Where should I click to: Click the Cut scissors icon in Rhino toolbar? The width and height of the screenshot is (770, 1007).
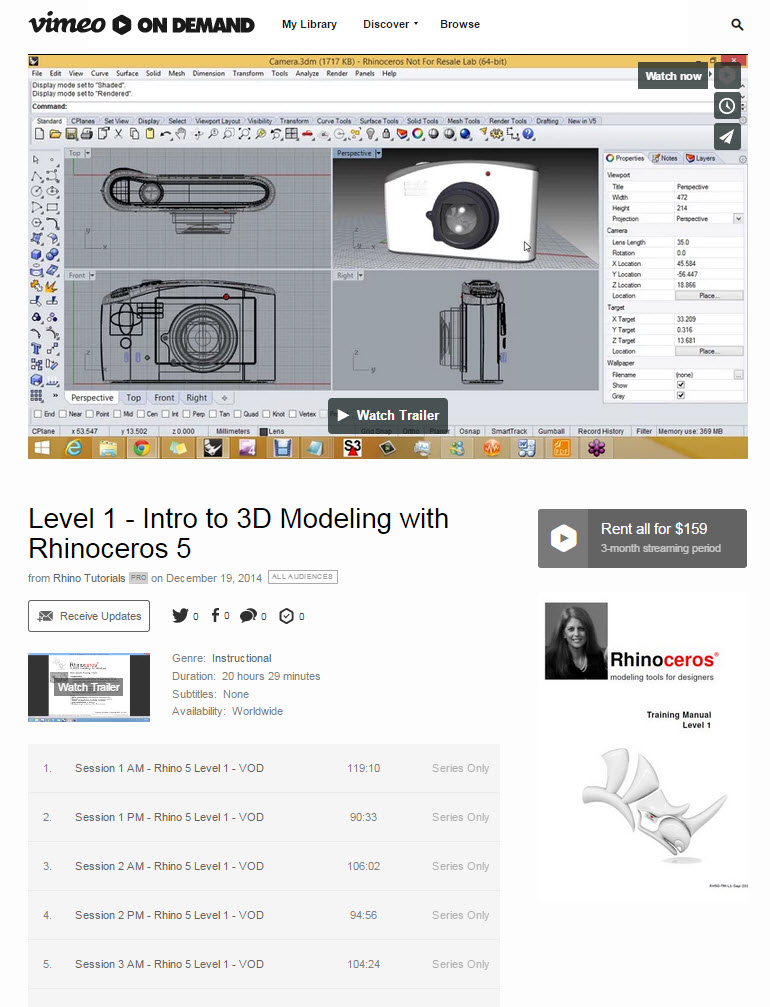118,134
